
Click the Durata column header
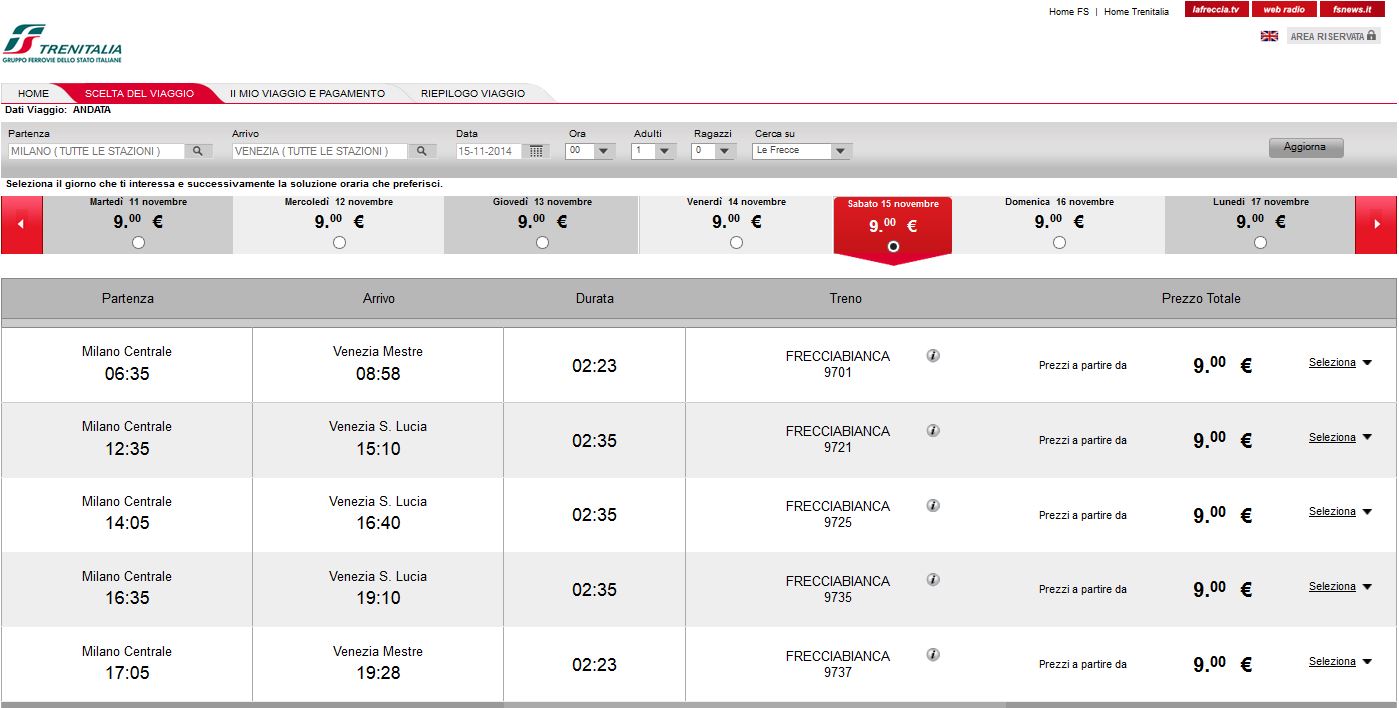pos(595,298)
